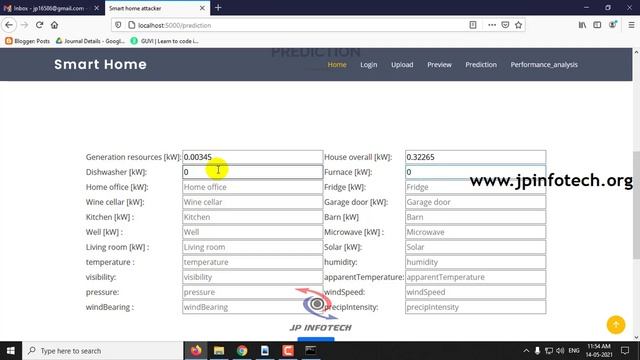Focus the apparentTemperature input field
Viewport: 640px width, 360px height.
475,277
